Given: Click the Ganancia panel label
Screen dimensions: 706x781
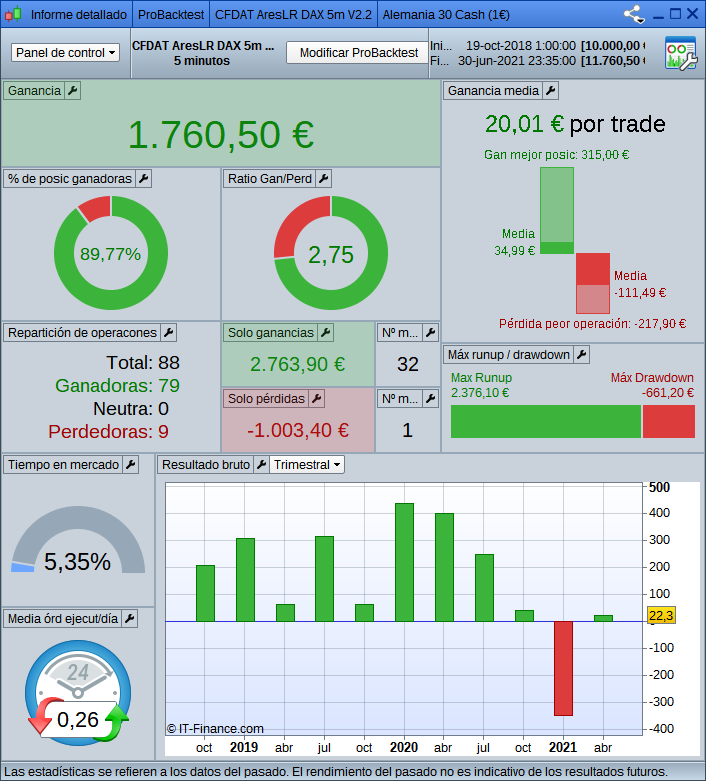Looking at the screenshot, I should (x=34, y=91).
